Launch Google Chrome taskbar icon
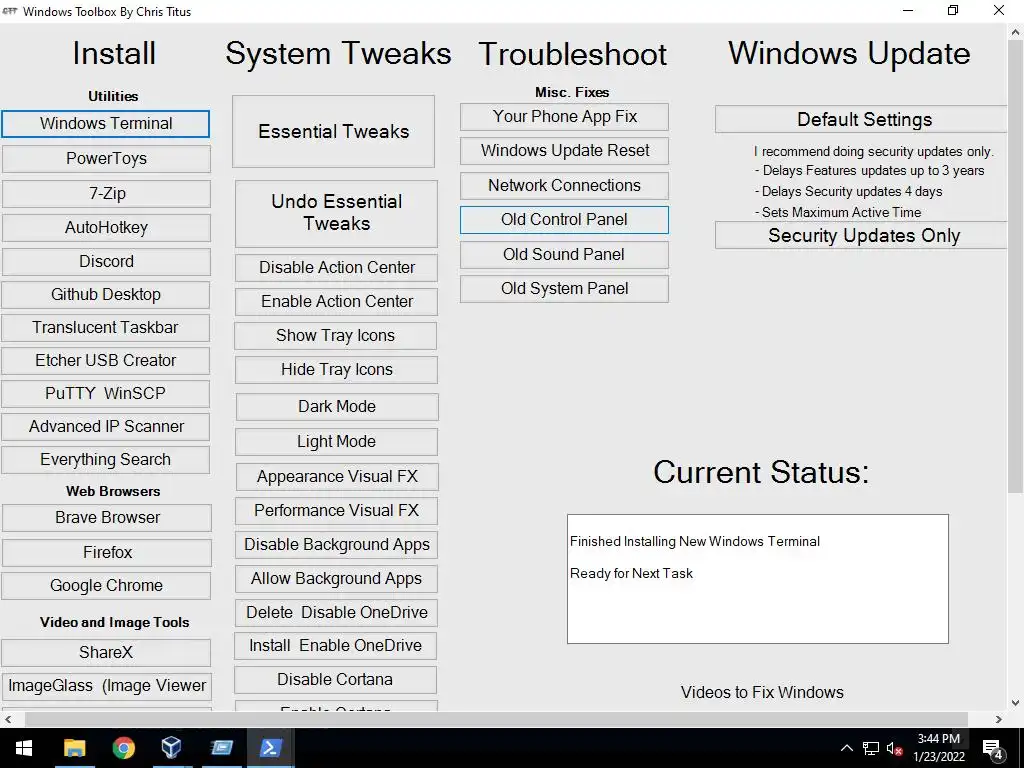1024x768 pixels. (x=123, y=748)
